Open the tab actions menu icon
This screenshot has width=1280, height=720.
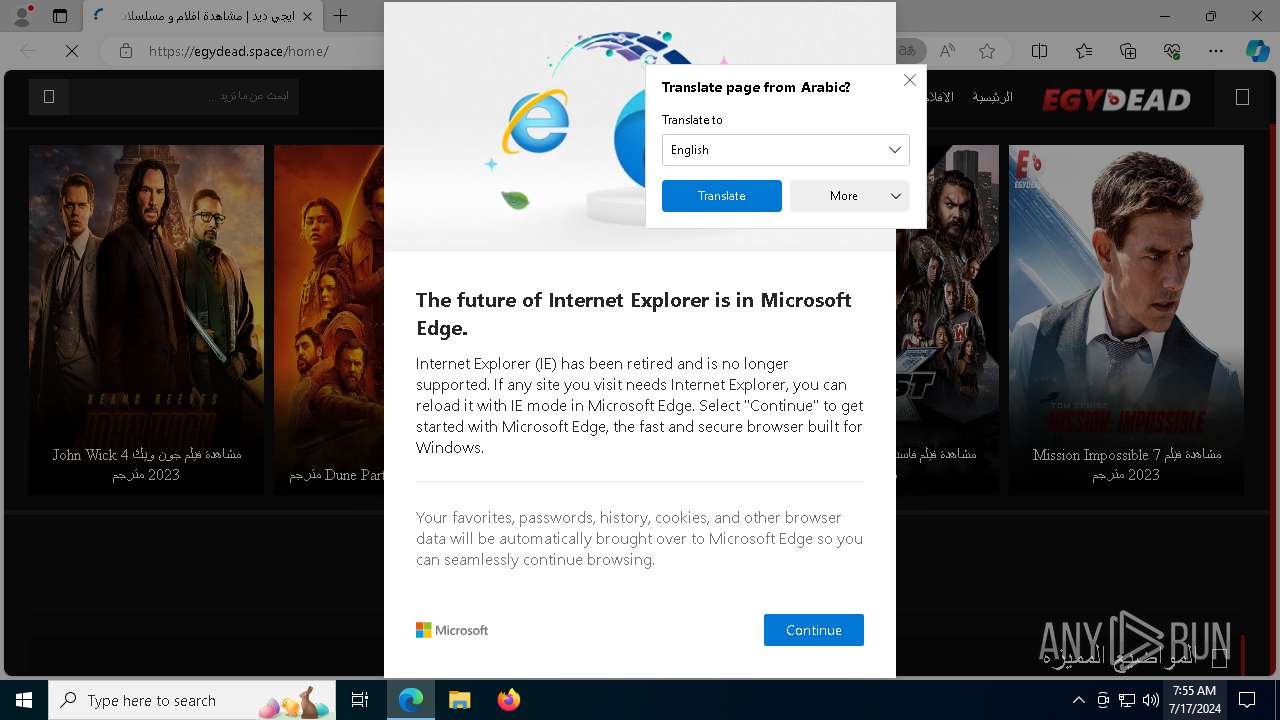click(60, 16)
